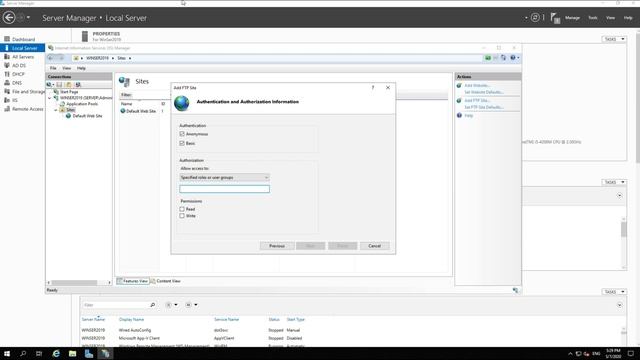Open Remote Access in Server Manager sidebar
This screenshot has width=640, height=360.
pos(24,109)
